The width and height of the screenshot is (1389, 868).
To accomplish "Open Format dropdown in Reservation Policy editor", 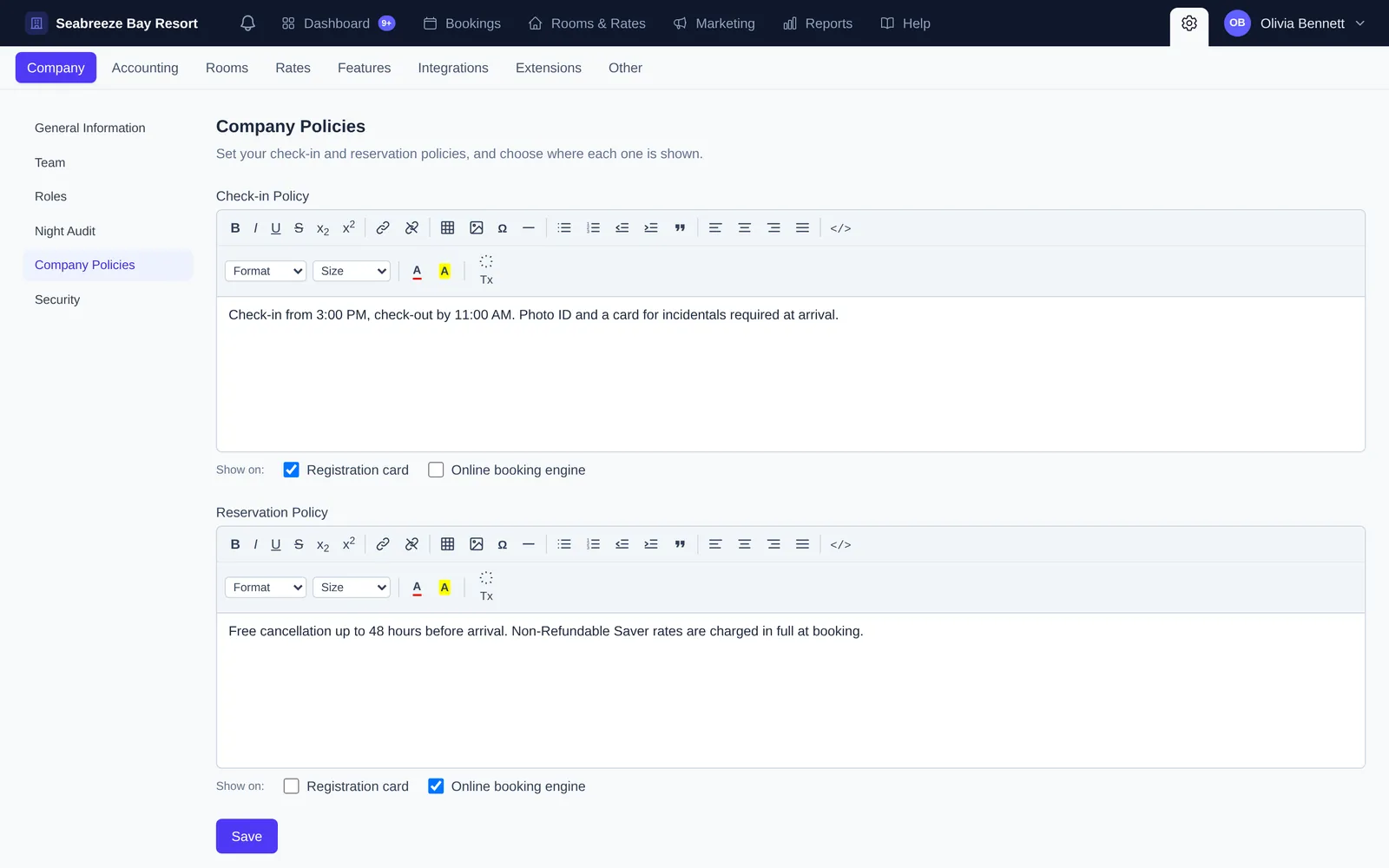I will pyautogui.click(x=266, y=588).
